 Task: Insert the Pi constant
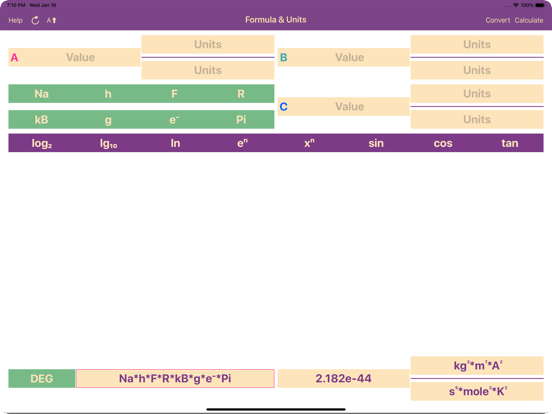tap(241, 119)
